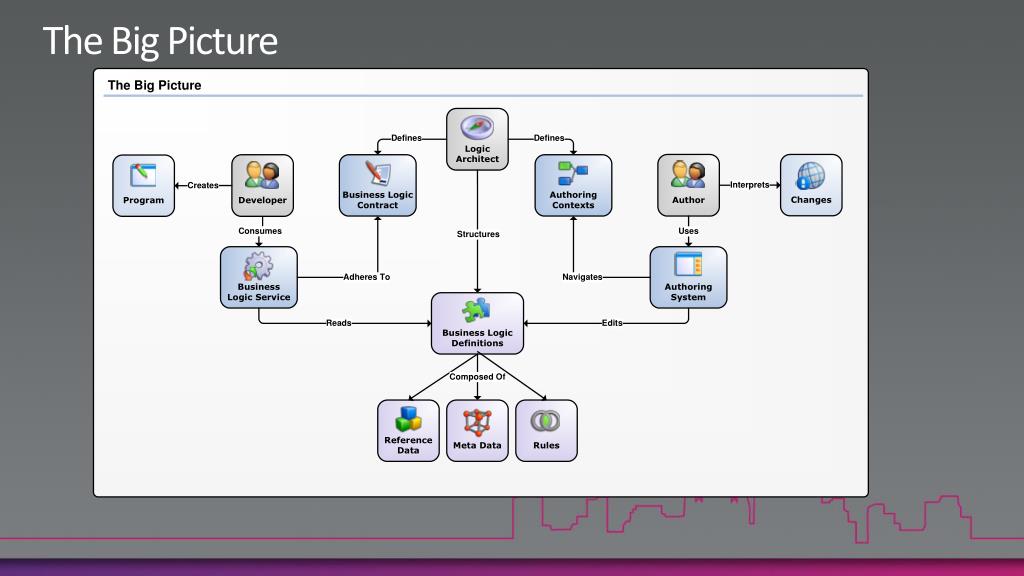The height and width of the screenshot is (576, 1024).
Task: Click the 'Logic Architect' caption text
Action: 477,154
